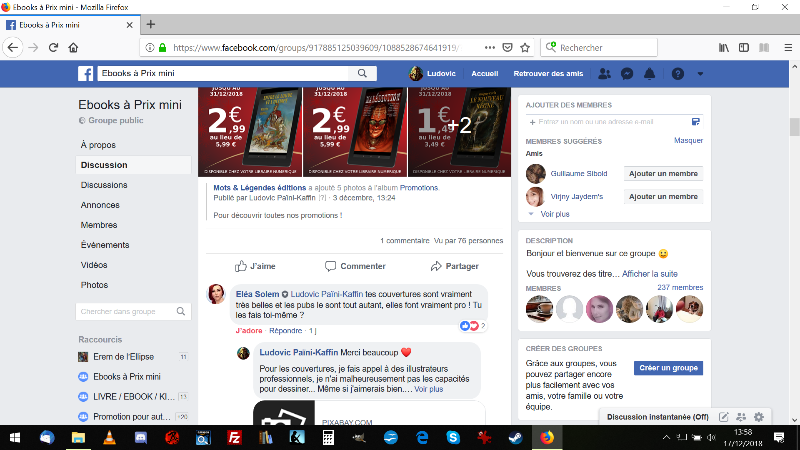The image size is (800, 450).
Task: Open the Facebook help question mark icon
Action: [x=678, y=74]
